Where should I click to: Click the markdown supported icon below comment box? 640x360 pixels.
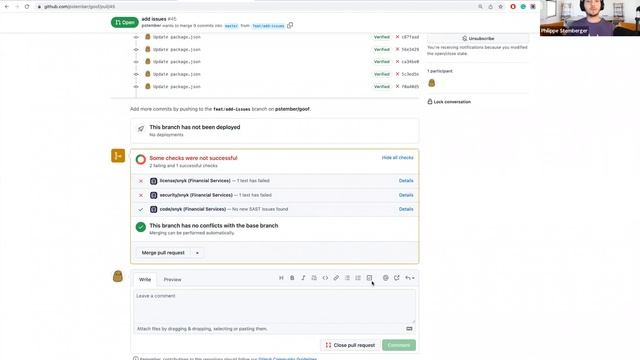pos(409,329)
